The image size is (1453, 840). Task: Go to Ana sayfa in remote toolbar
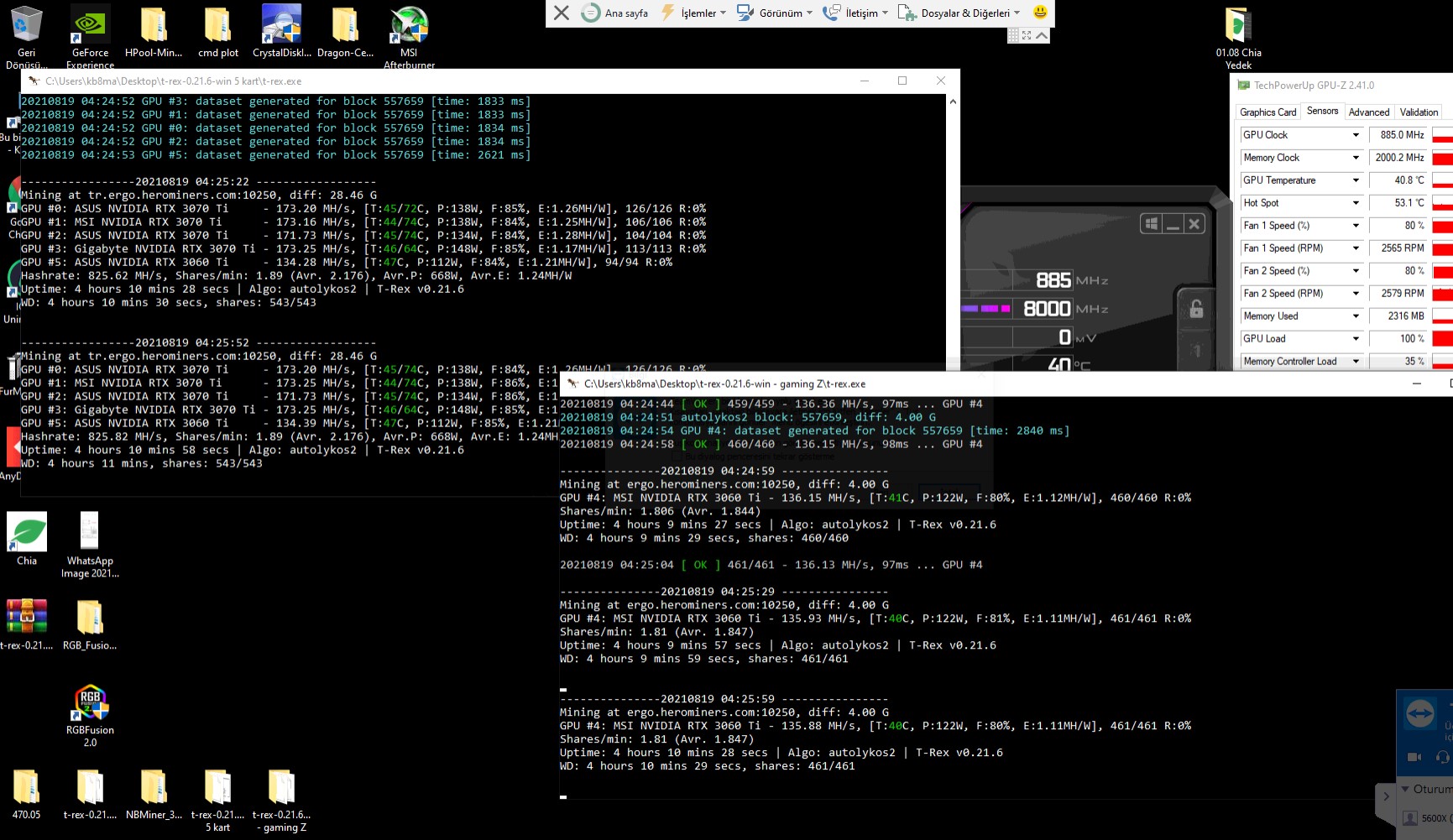pos(615,13)
